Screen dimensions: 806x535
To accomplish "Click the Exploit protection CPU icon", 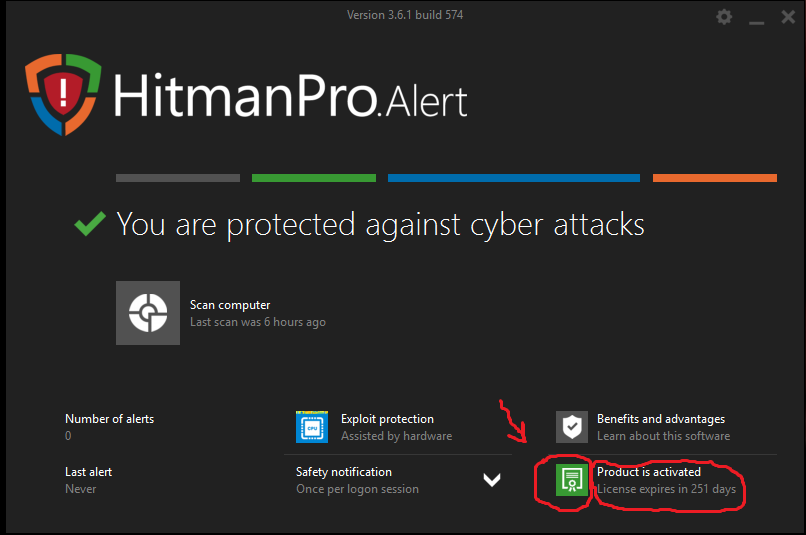I will pos(312,427).
